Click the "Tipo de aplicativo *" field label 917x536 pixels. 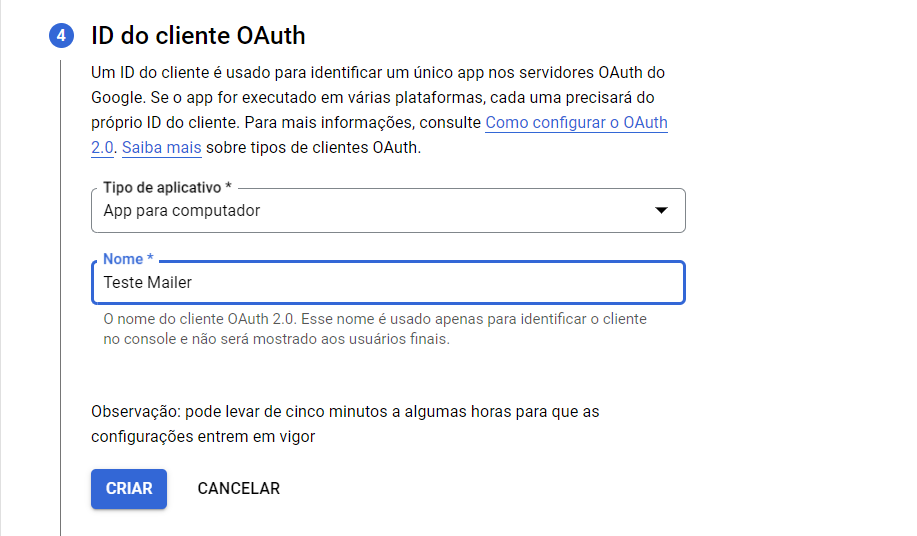167,188
